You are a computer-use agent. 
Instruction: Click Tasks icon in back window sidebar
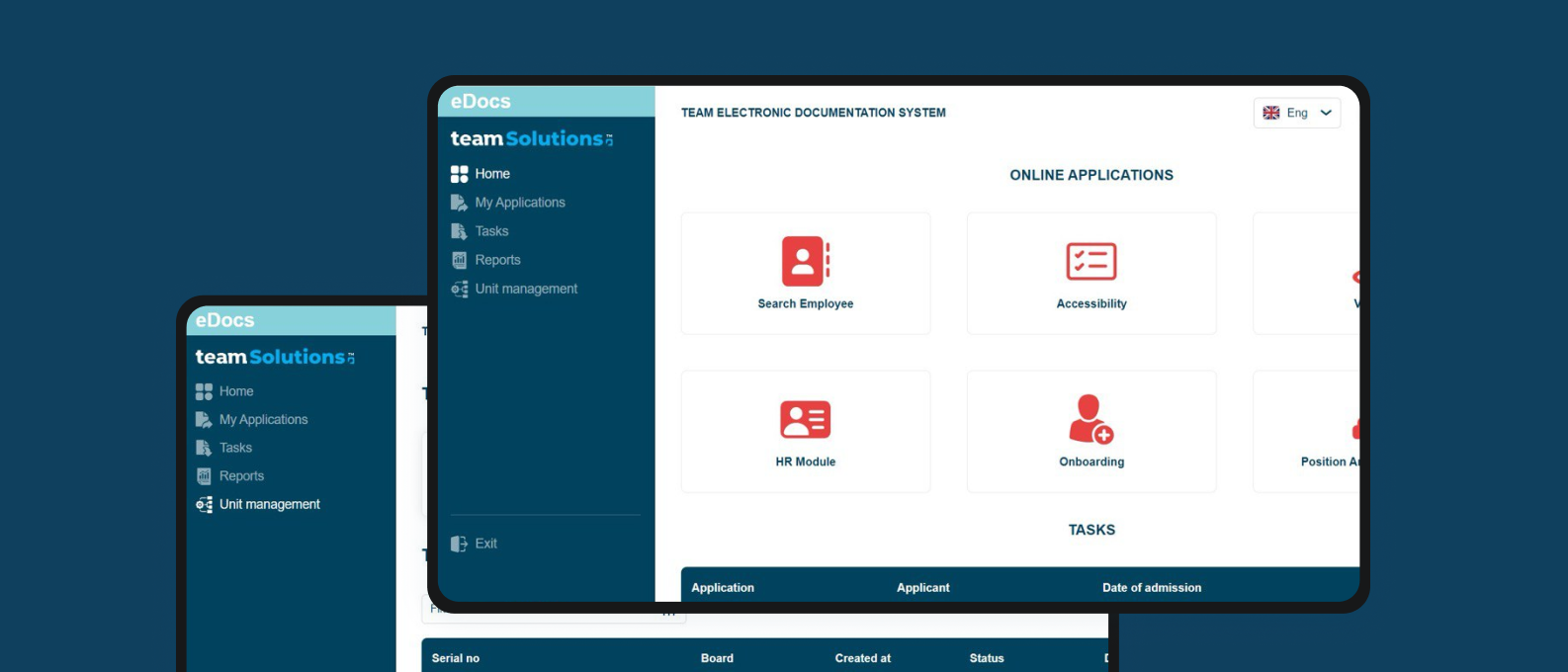[204, 448]
